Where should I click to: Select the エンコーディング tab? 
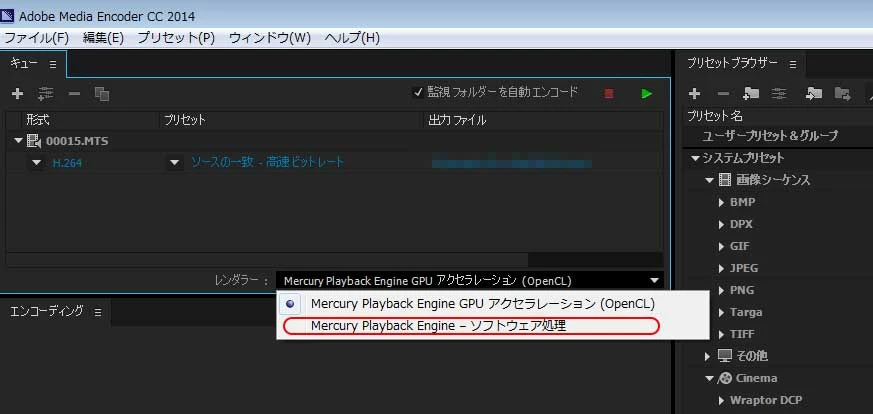[47, 311]
